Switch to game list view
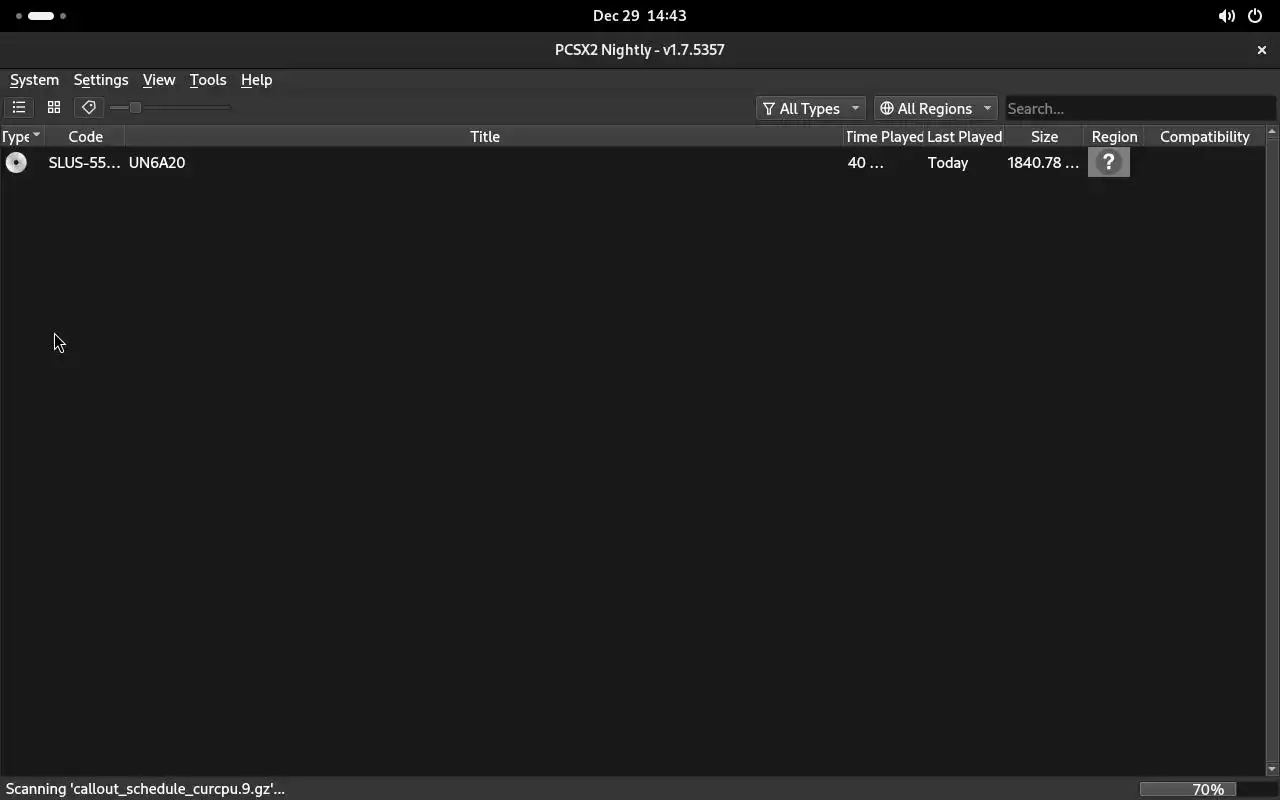This screenshot has width=1280, height=800. coord(19,108)
